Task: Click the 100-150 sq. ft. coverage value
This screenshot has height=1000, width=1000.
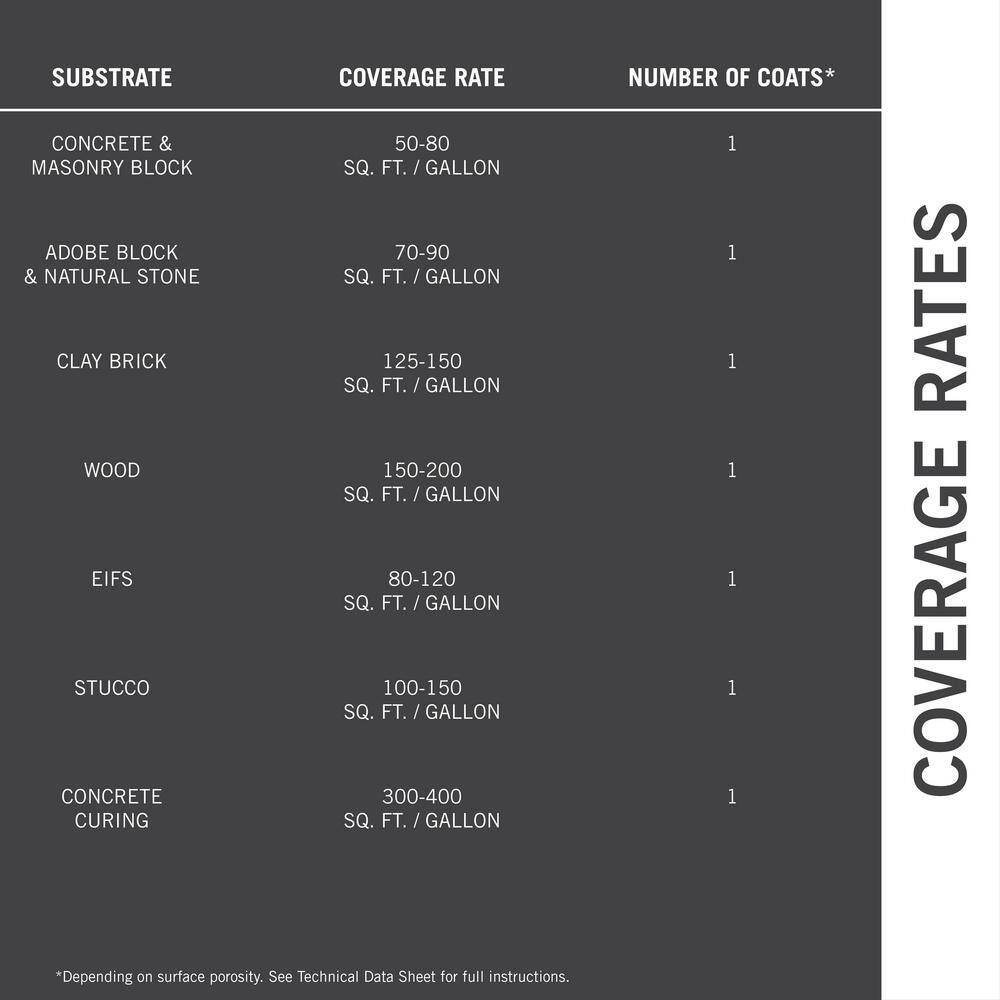Action: (x=422, y=700)
